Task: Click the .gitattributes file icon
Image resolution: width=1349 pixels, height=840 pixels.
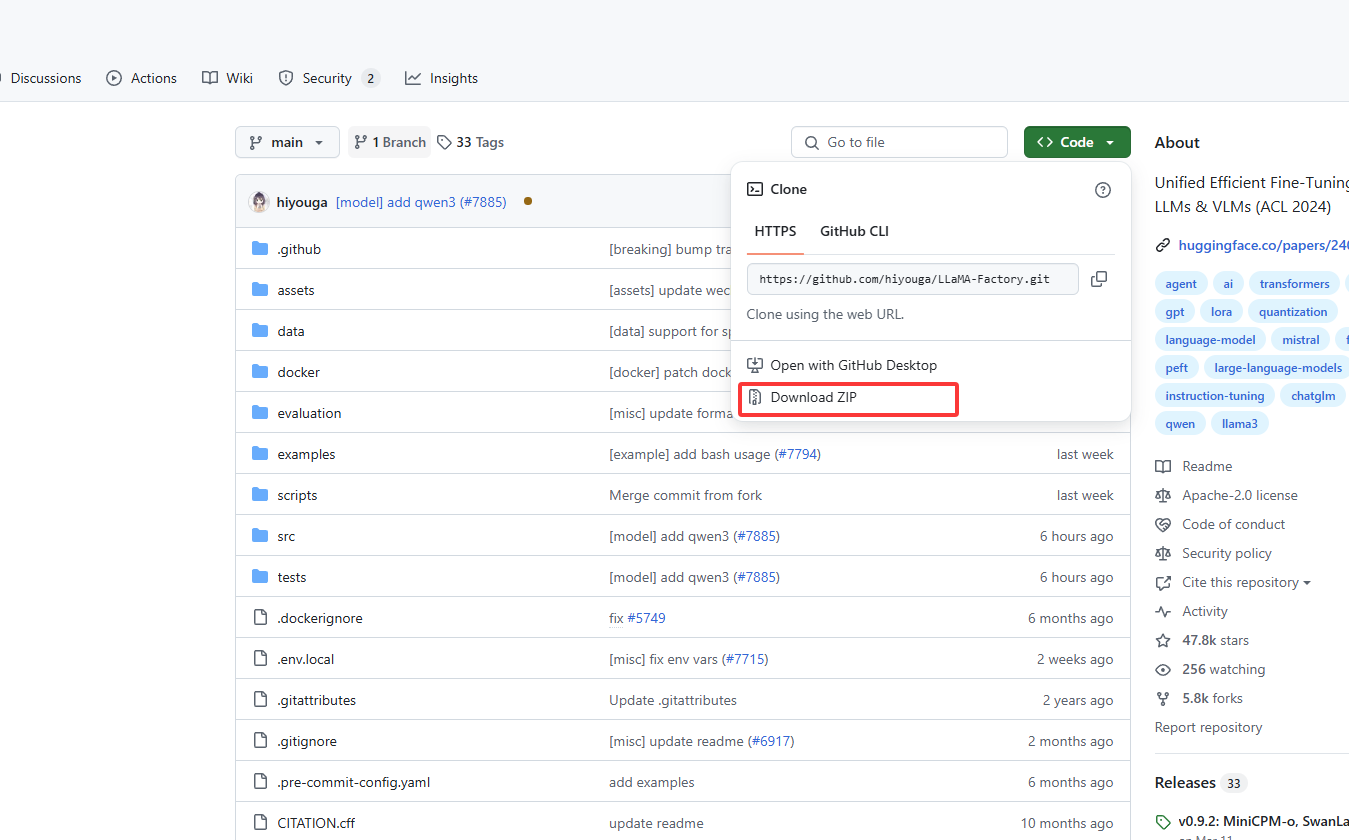Action: (260, 700)
